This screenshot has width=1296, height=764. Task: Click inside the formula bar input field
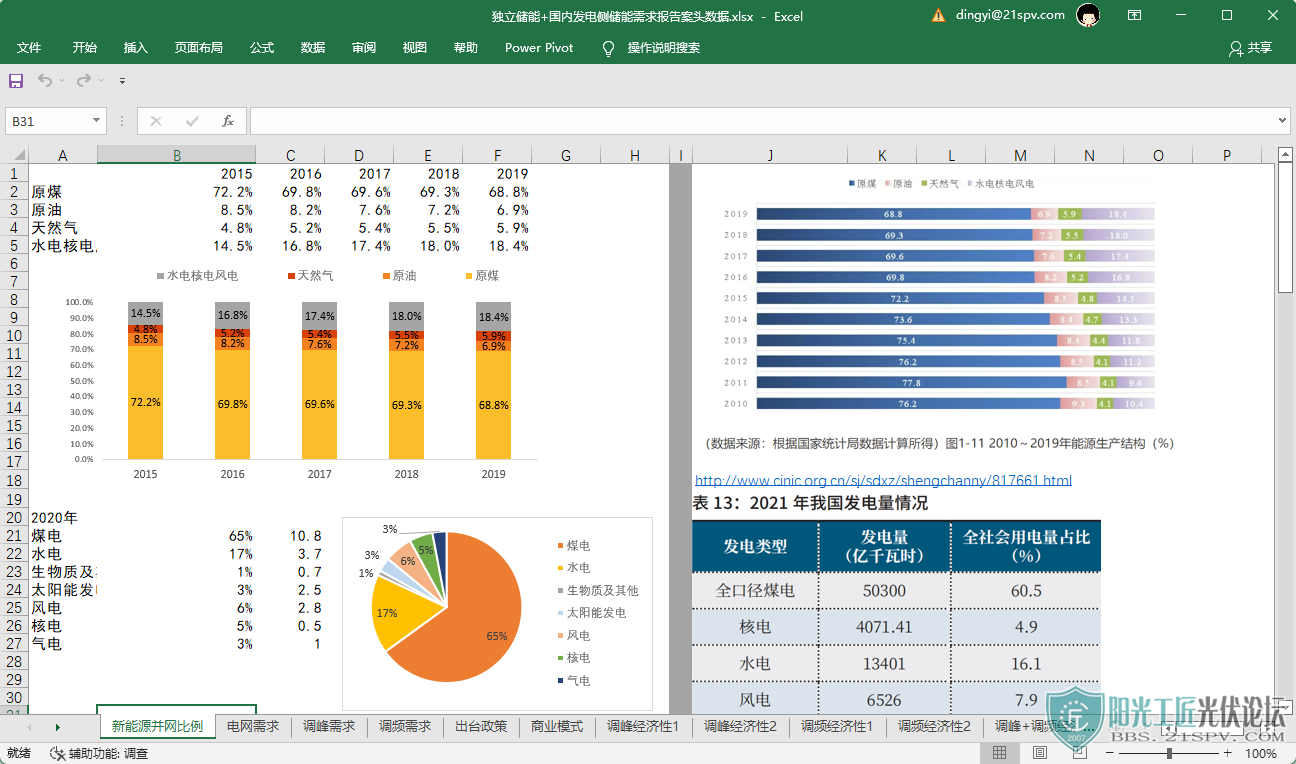[762, 121]
